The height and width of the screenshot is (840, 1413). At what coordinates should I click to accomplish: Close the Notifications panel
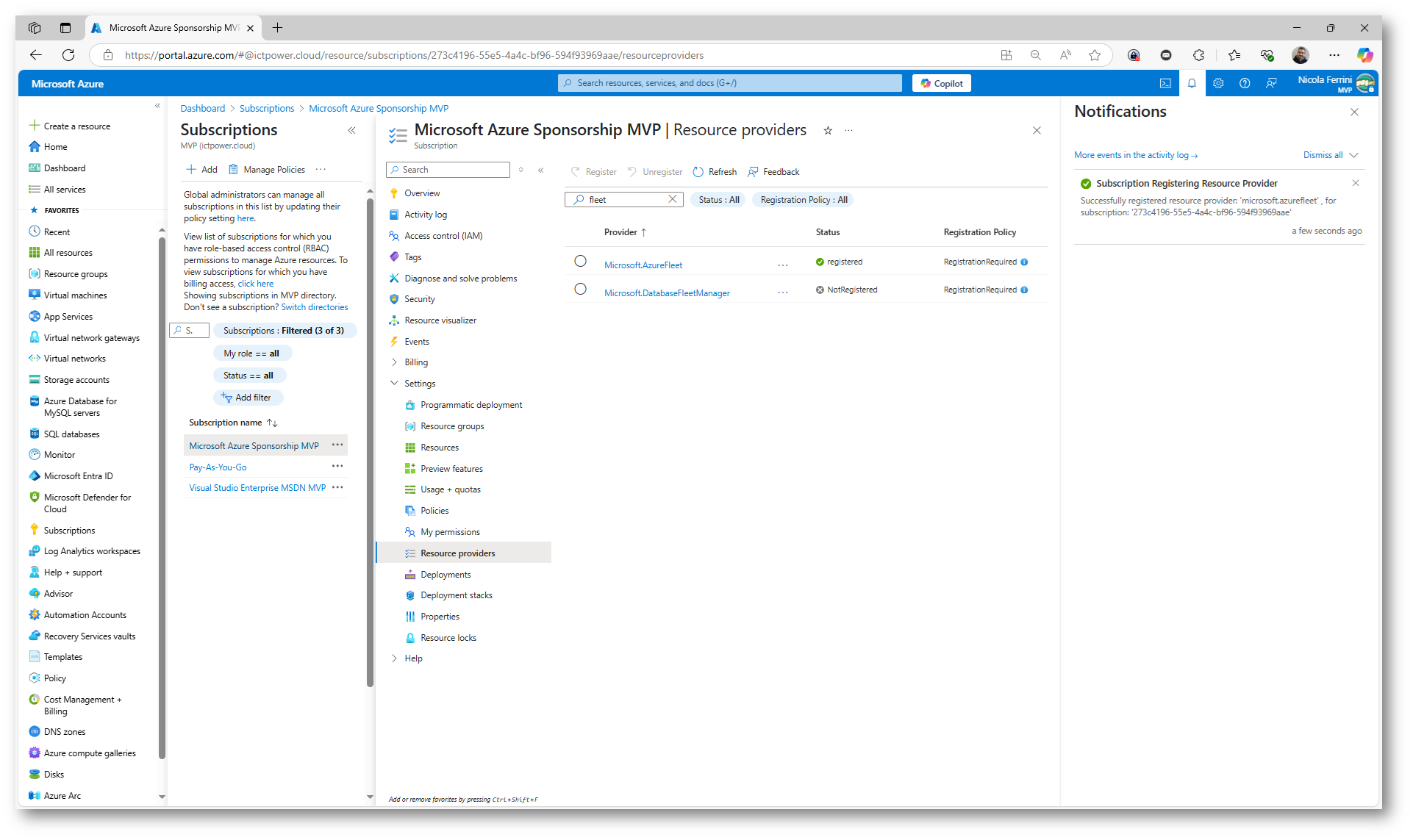(1354, 112)
